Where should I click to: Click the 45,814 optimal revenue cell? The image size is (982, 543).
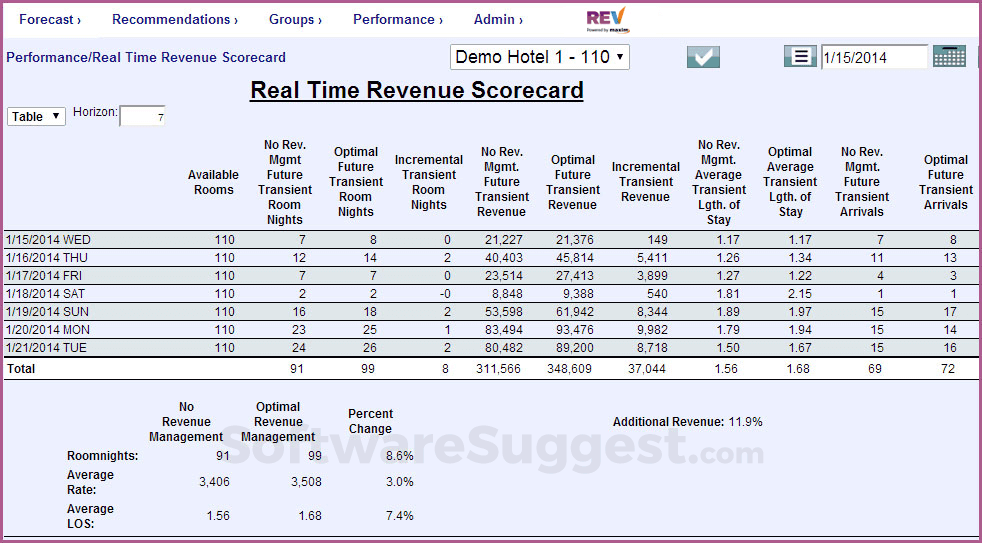pos(573,258)
